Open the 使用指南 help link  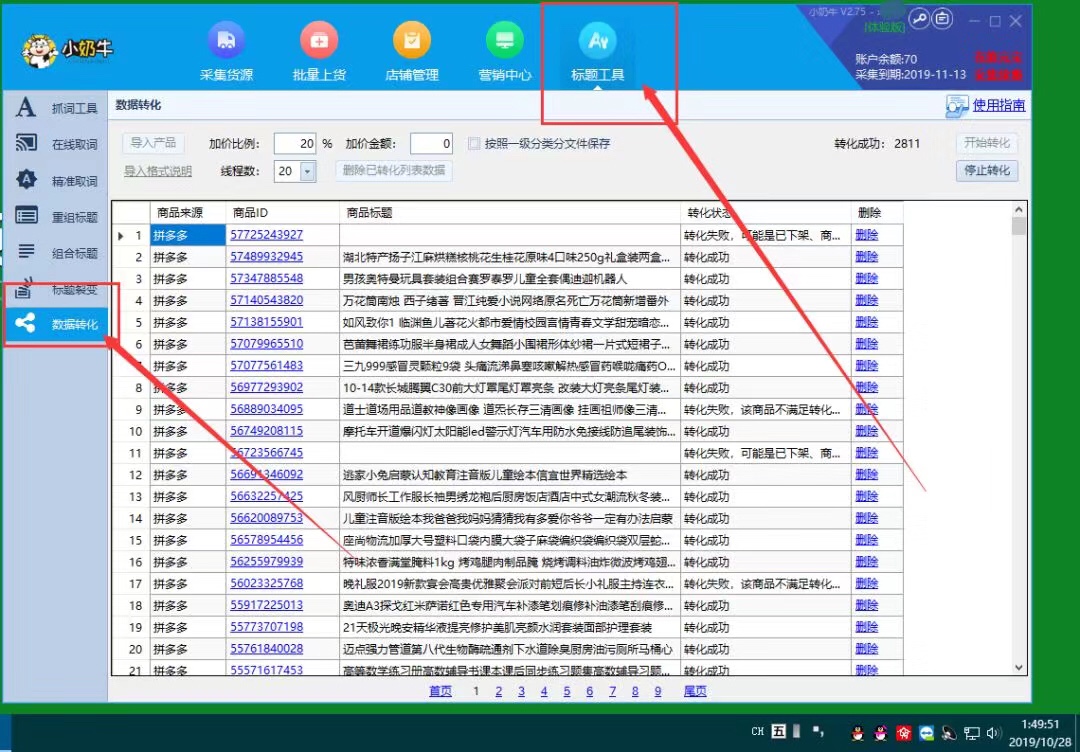coord(998,105)
